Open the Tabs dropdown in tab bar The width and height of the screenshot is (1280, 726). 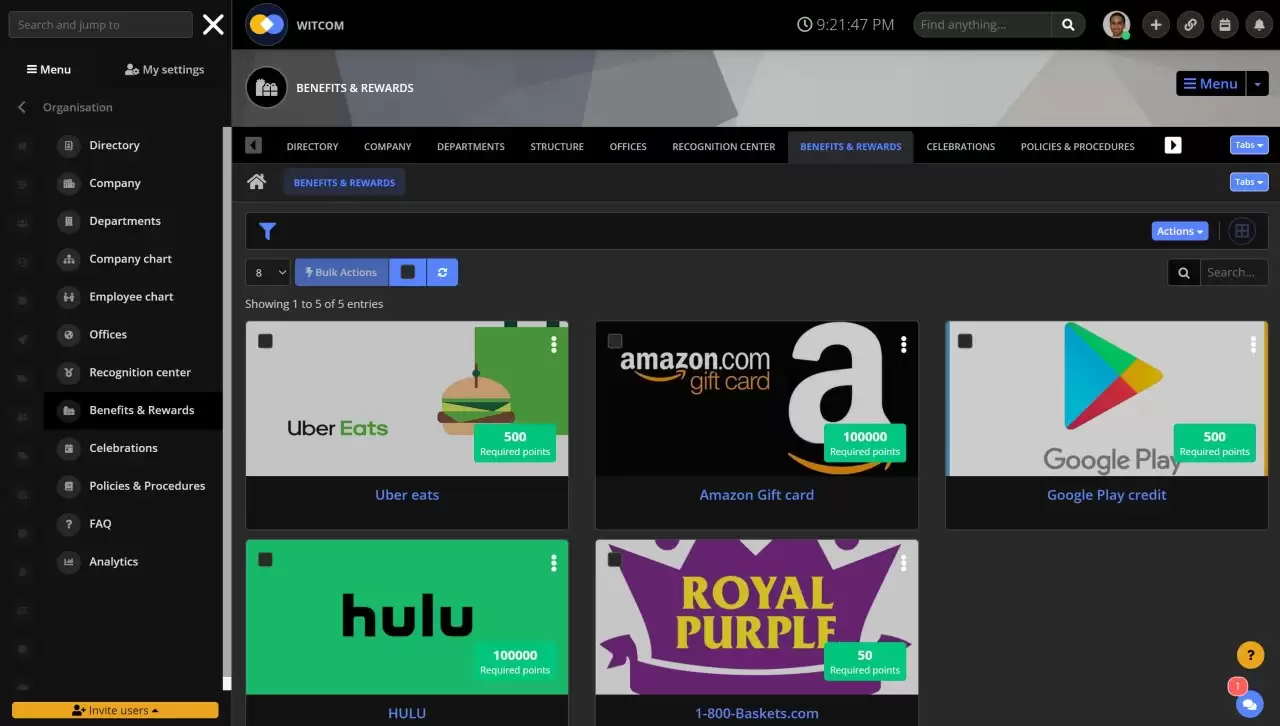1249,145
